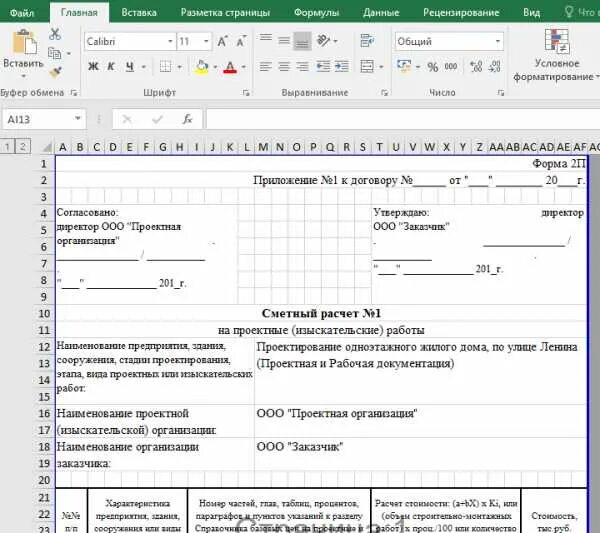Click cancel entry X in formula bar

pyautogui.click(x=127, y=119)
